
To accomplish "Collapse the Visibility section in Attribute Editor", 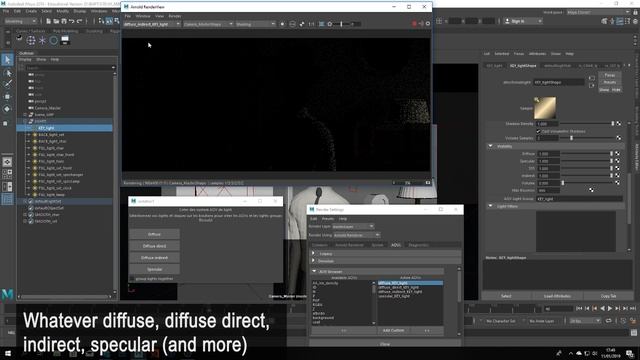I will (x=490, y=146).
